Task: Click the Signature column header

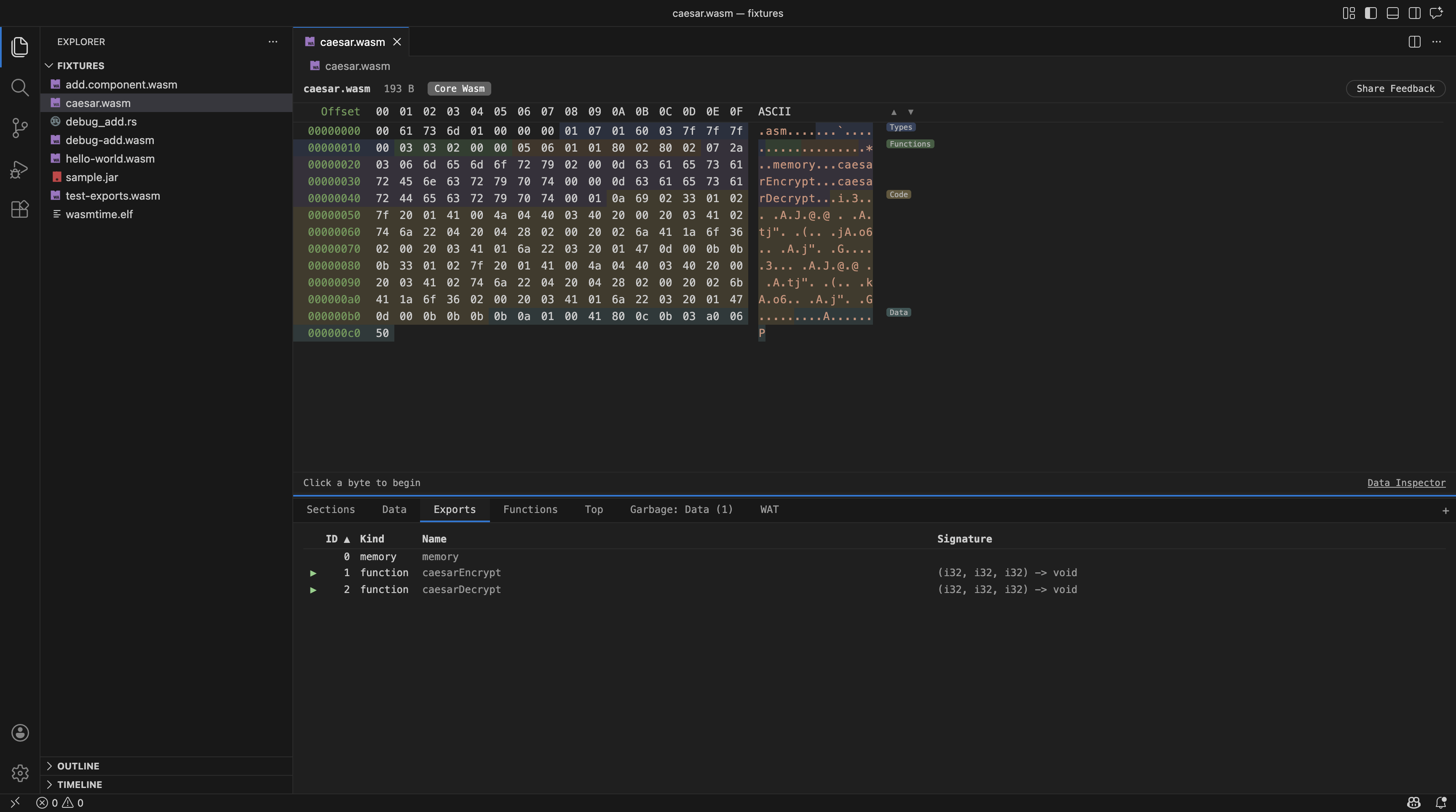Action: pyautogui.click(x=964, y=539)
